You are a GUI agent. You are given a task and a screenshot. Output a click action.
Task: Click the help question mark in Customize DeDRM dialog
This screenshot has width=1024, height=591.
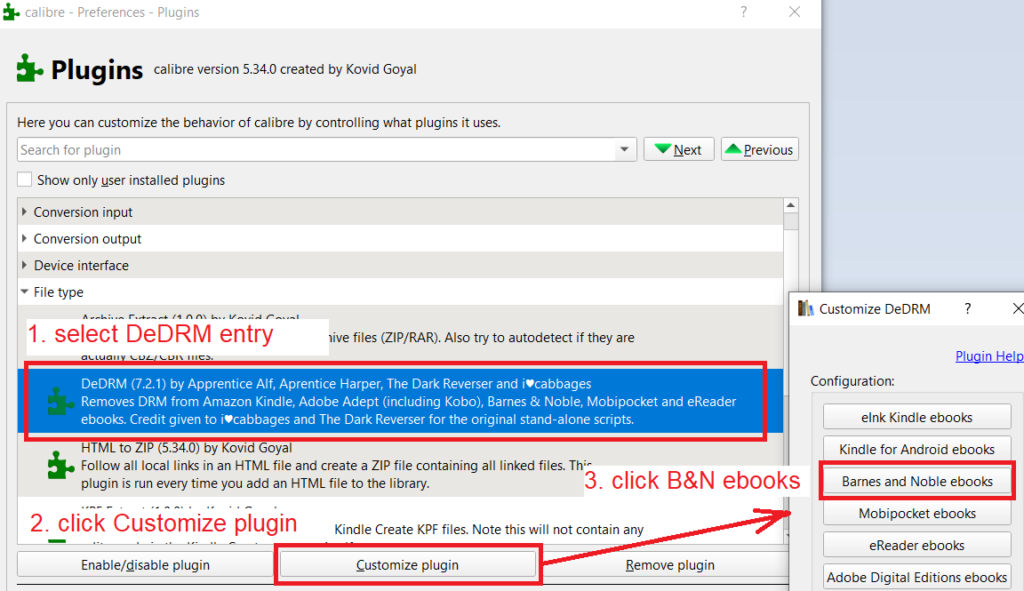pyautogui.click(x=967, y=309)
